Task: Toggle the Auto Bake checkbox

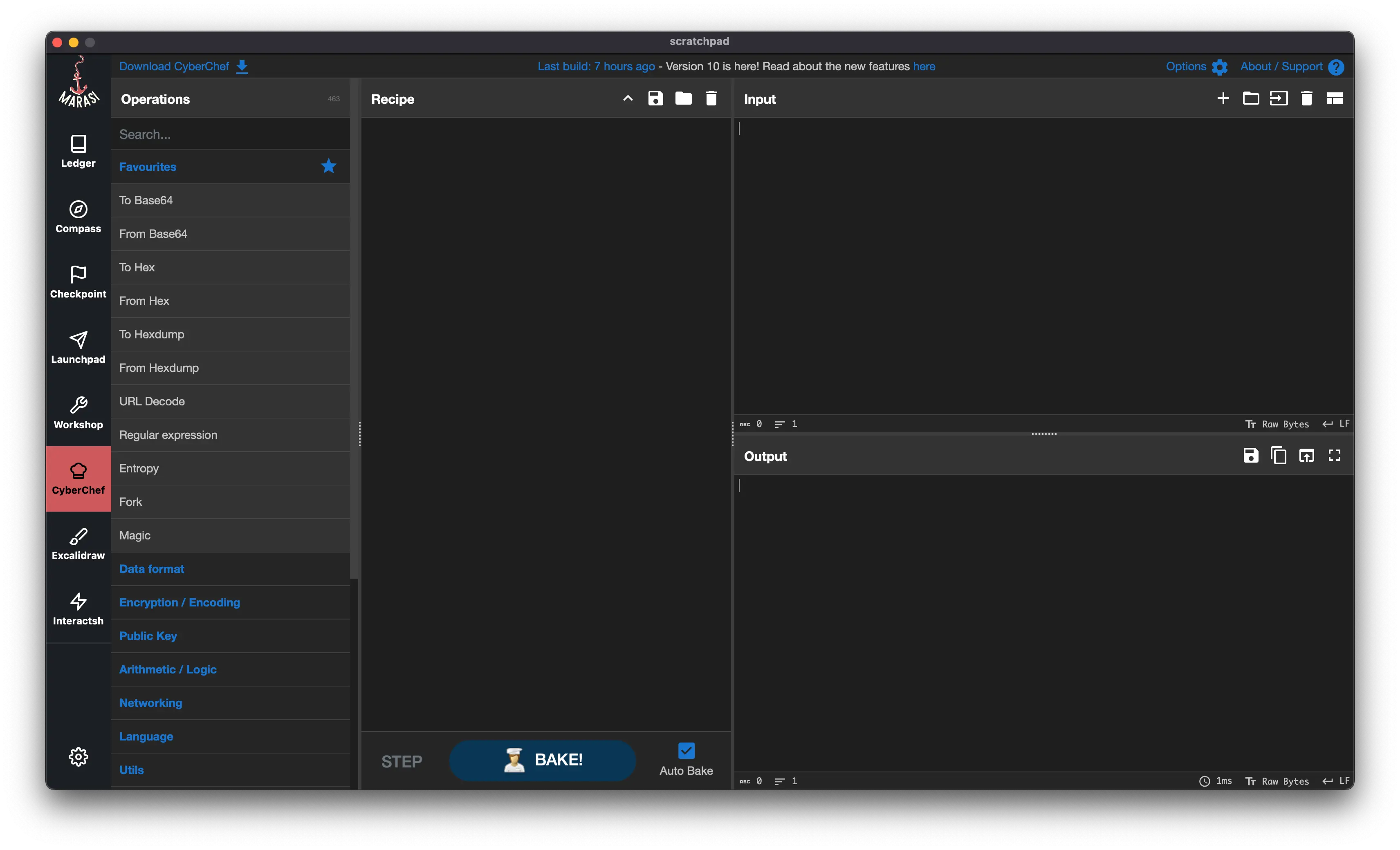Action: pos(686,751)
